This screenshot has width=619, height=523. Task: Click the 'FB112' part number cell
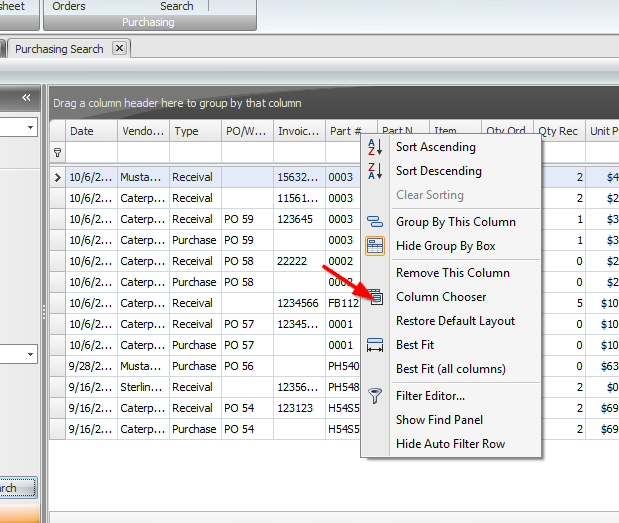point(343,303)
